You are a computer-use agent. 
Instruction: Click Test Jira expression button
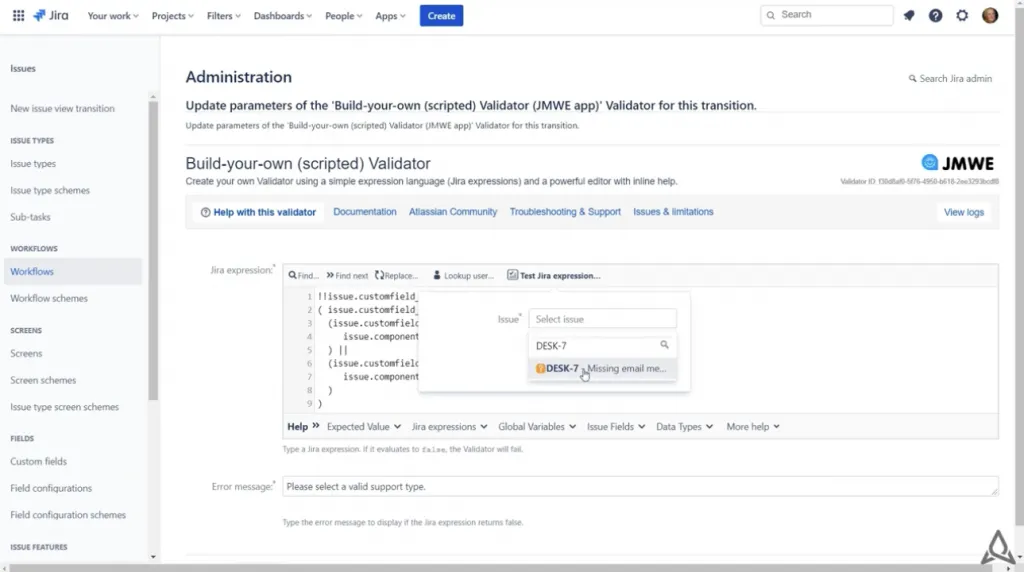pos(554,276)
